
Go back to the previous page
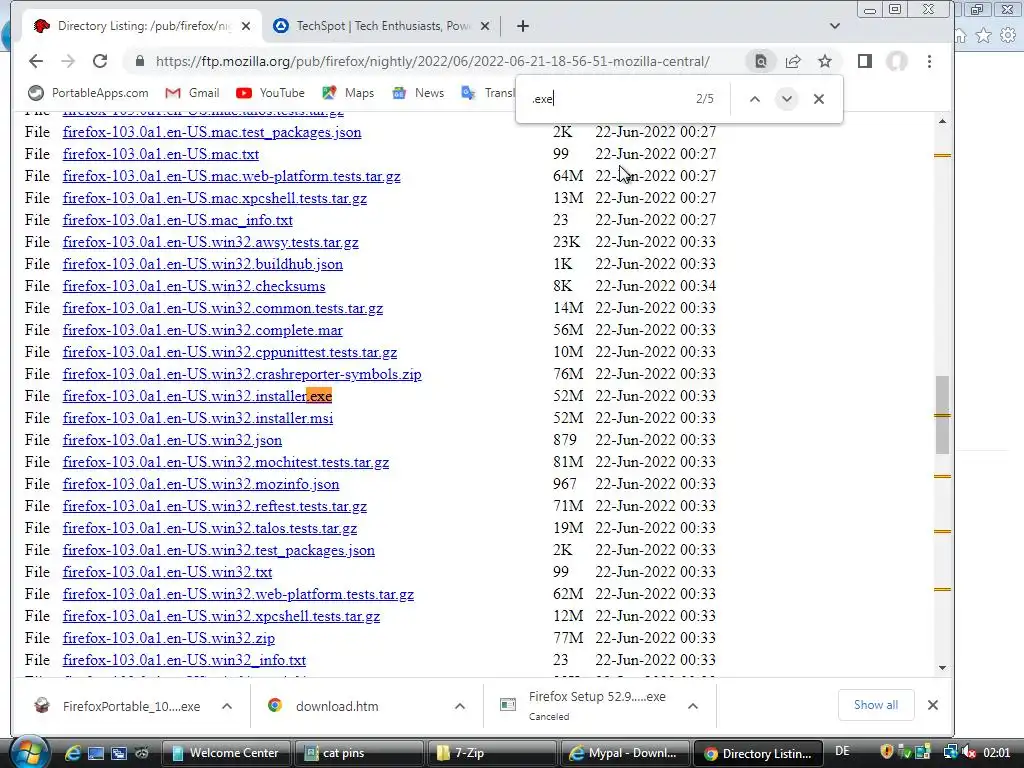click(x=36, y=61)
